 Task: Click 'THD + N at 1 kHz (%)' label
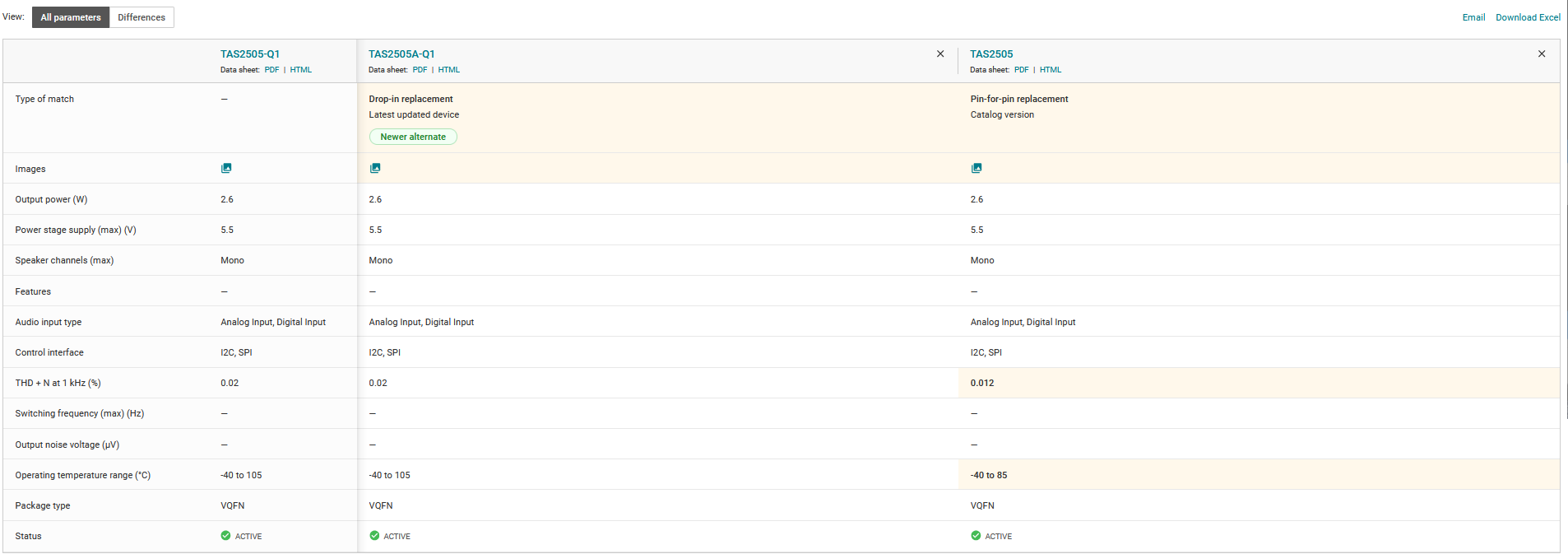tap(58, 383)
